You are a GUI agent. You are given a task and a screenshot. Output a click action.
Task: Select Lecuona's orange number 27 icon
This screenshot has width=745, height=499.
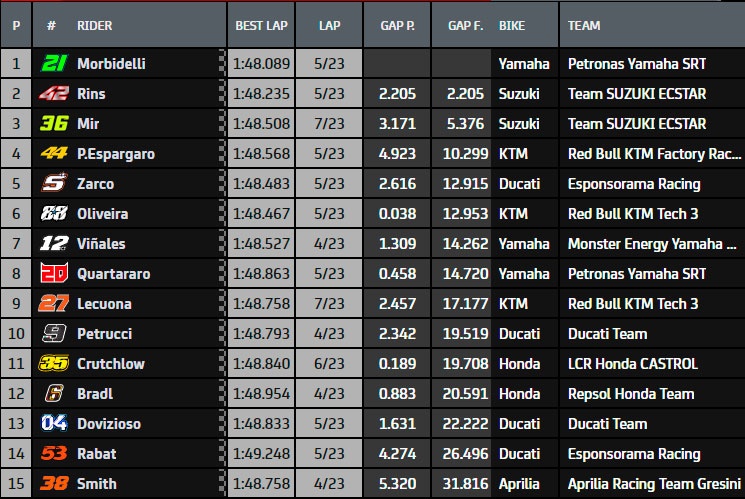pos(54,303)
